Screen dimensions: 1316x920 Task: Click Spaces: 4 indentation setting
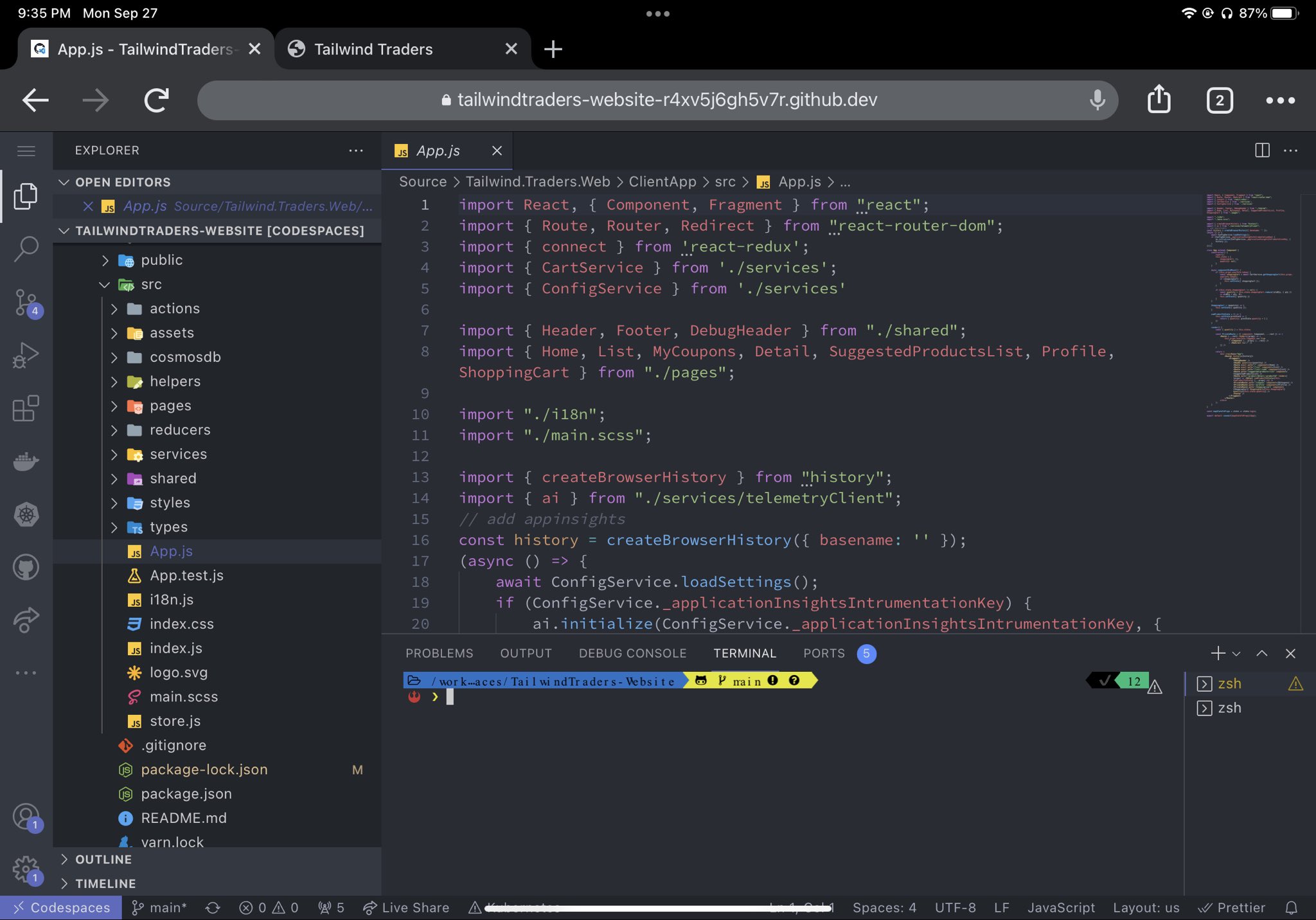click(884, 907)
